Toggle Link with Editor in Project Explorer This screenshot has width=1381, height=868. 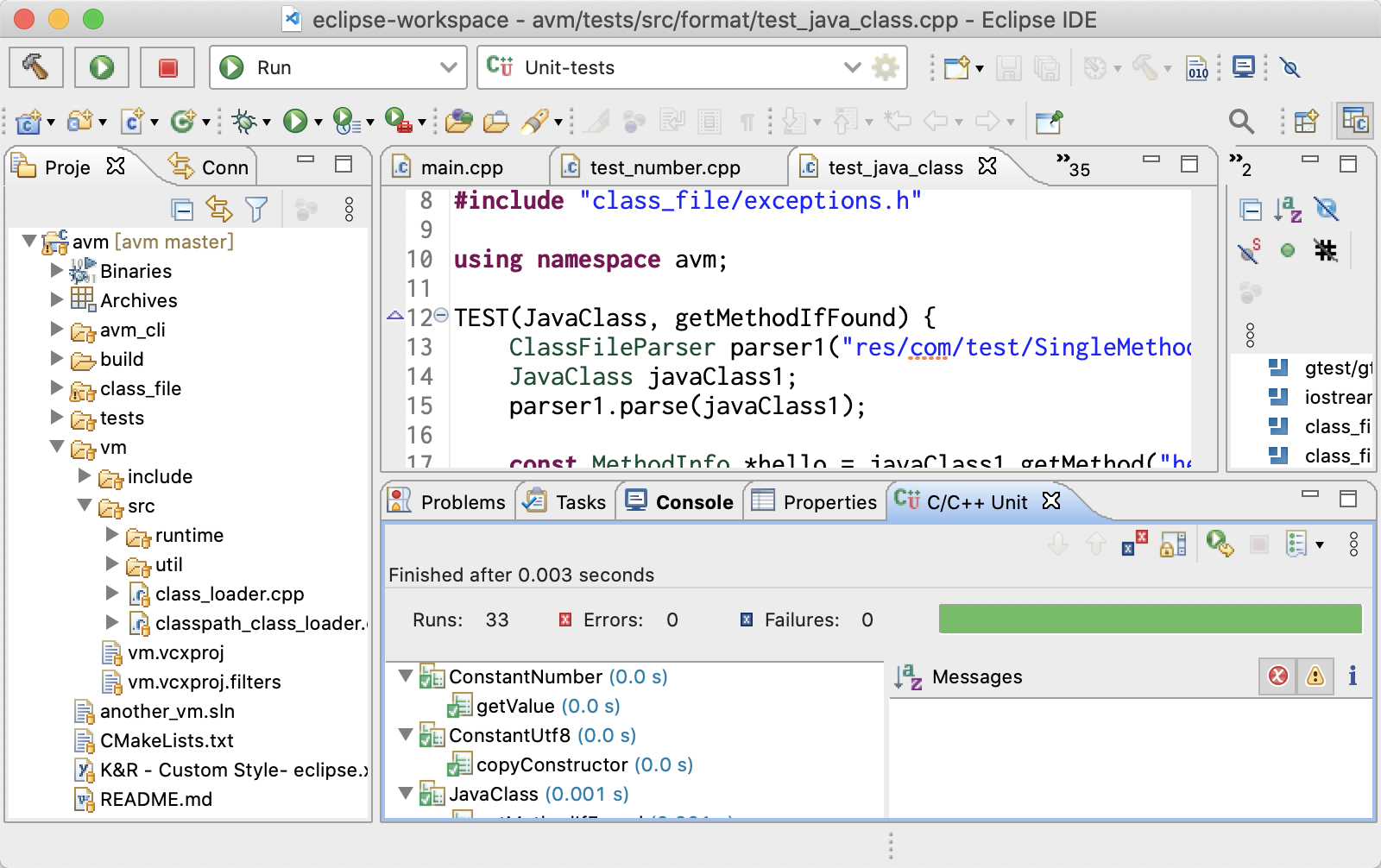tap(219, 210)
